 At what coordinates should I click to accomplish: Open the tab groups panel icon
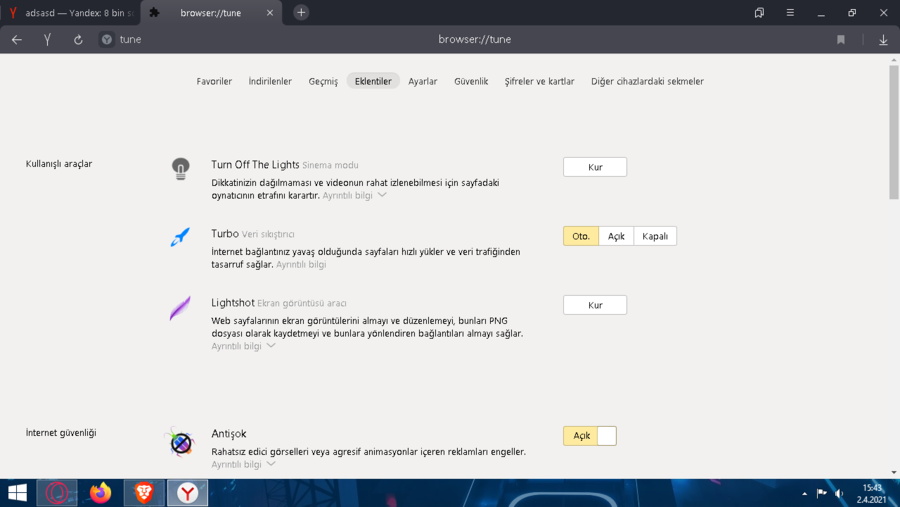tap(759, 13)
